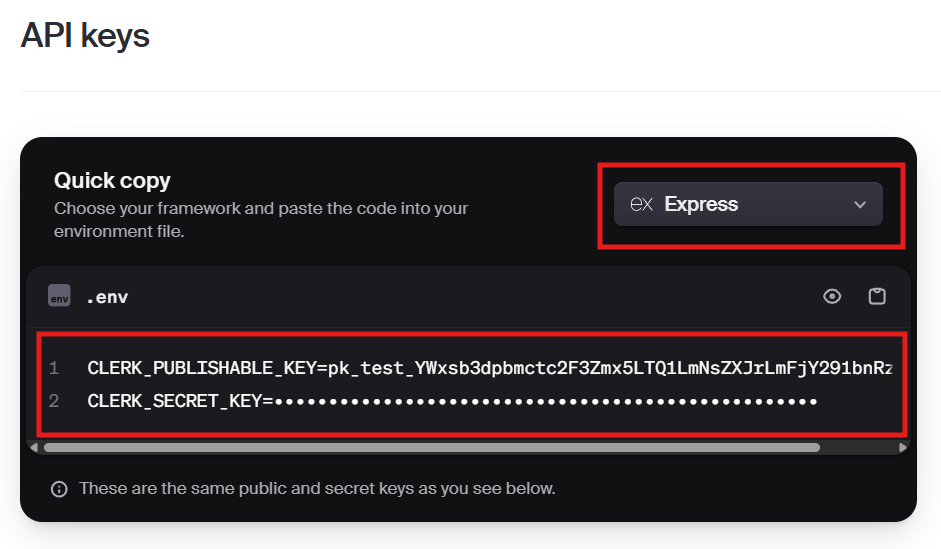Click the .env filename label
Image resolution: width=941 pixels, height=549 pixels.
[107, 297]
